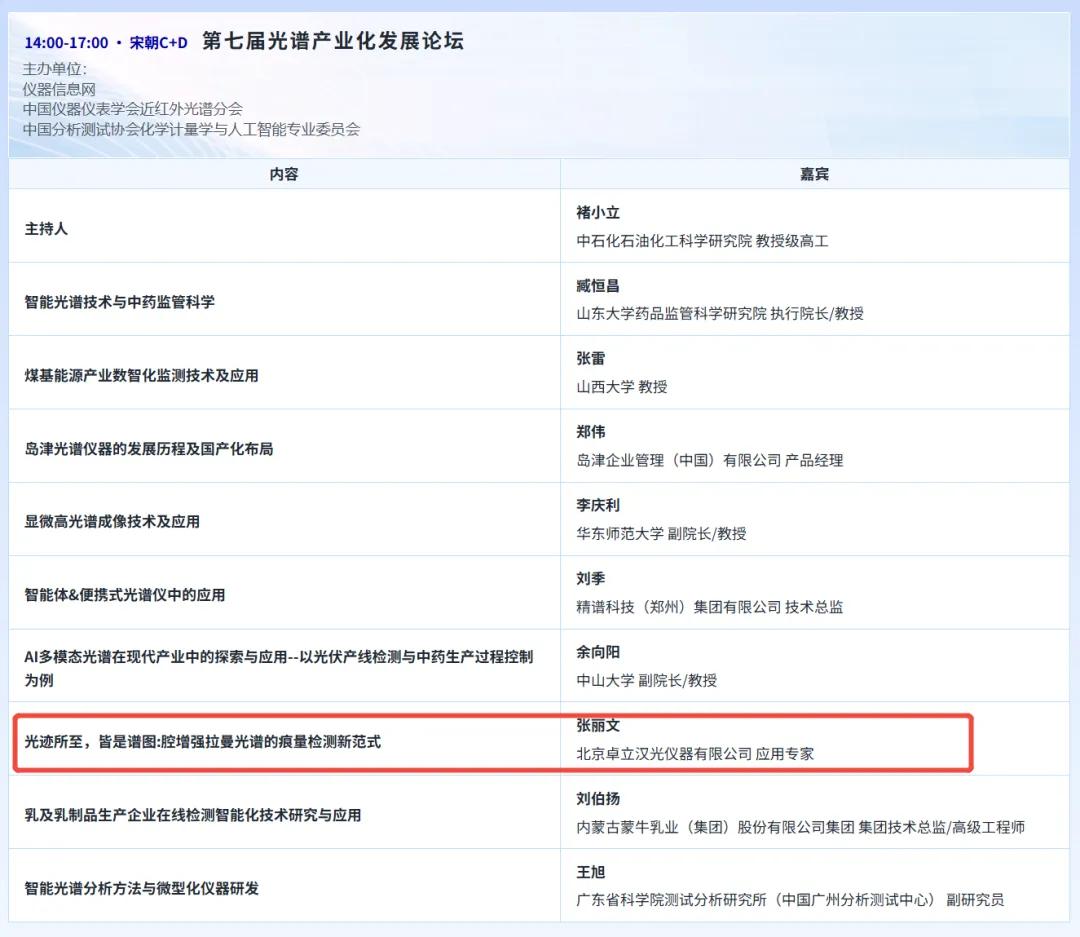Open talk 煤基能源产业数智化监测技术及应用
This screenshot has height=937, width=1080.
click(x=141, y=375)
